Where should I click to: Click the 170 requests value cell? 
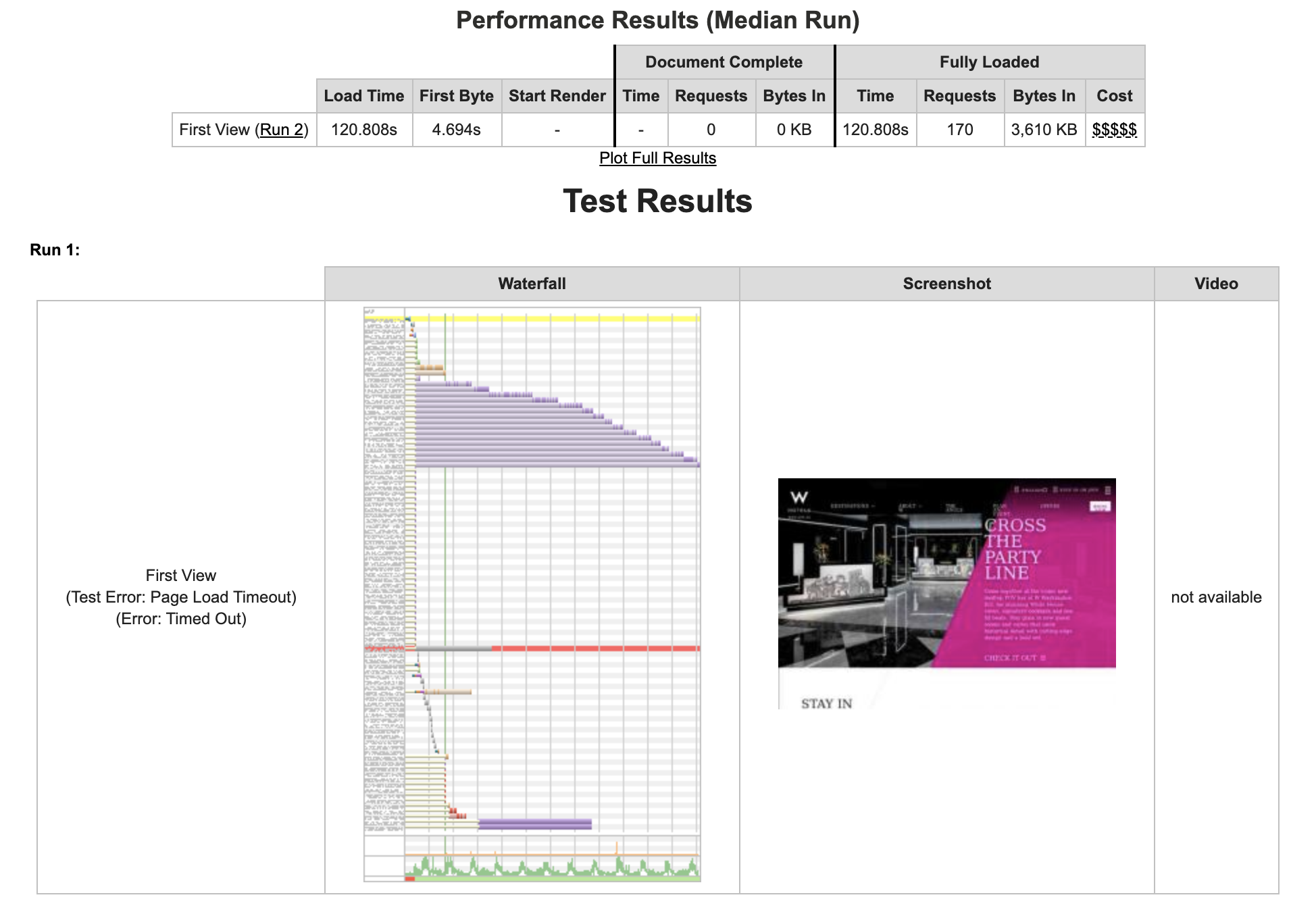pos(959,130)
